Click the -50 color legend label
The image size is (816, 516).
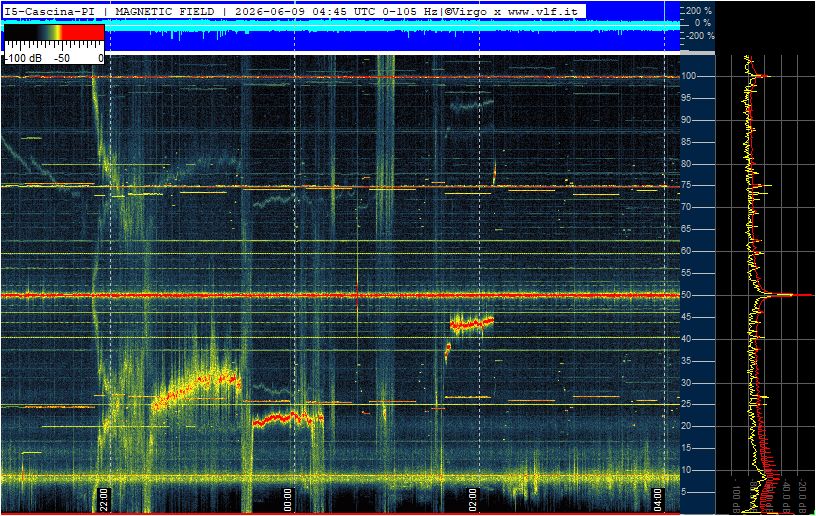coord(62,58)
